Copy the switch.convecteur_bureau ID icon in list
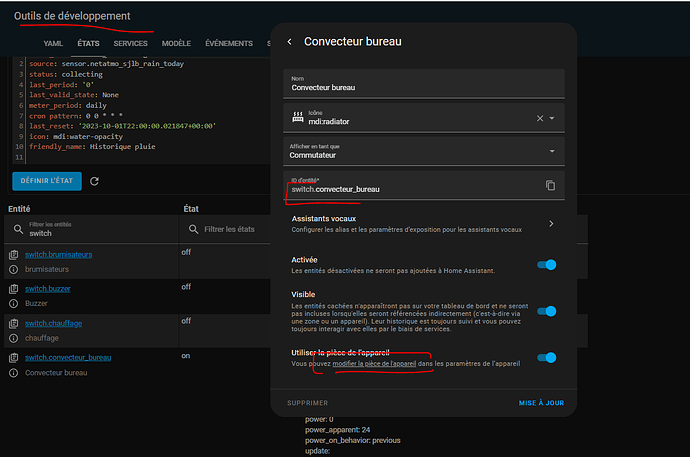The width and height of the screenshot is (690, 457). coord(14,358)
